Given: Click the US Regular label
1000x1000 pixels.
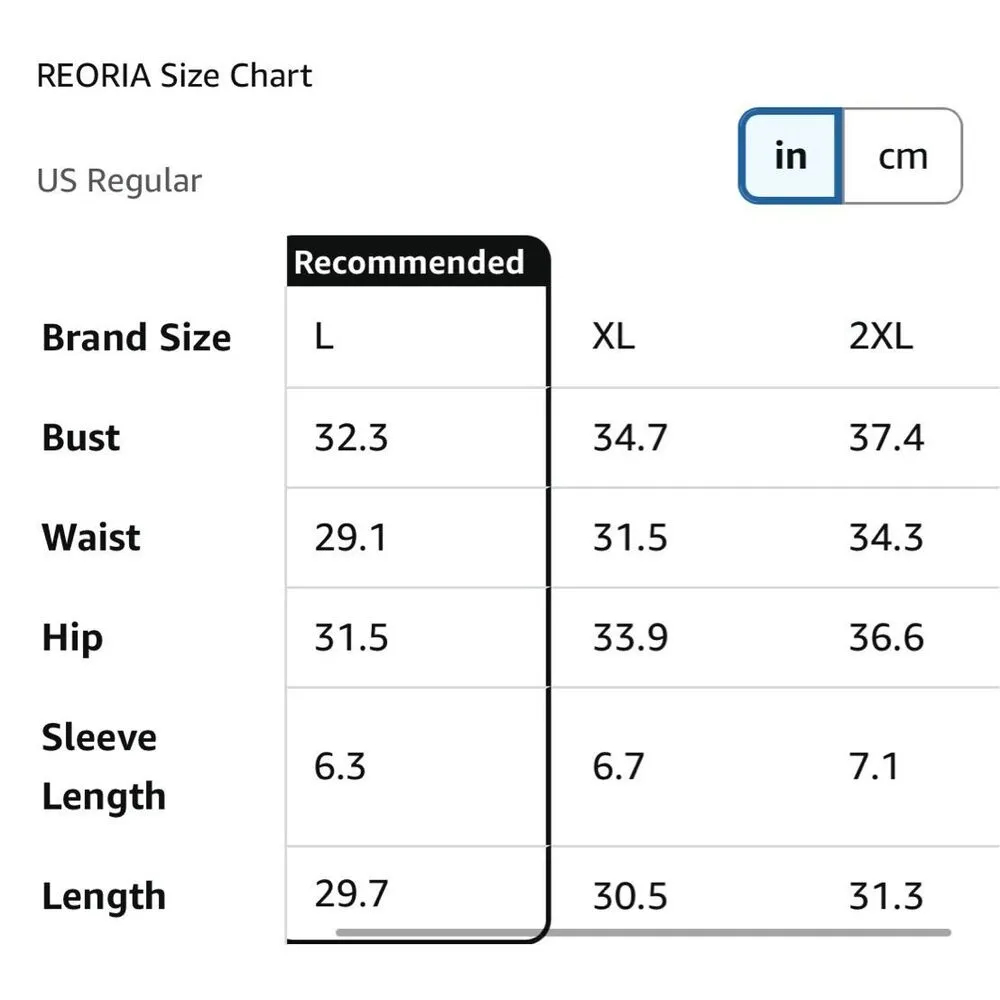Looking at the screenshot, I should (x=119, y=181).
